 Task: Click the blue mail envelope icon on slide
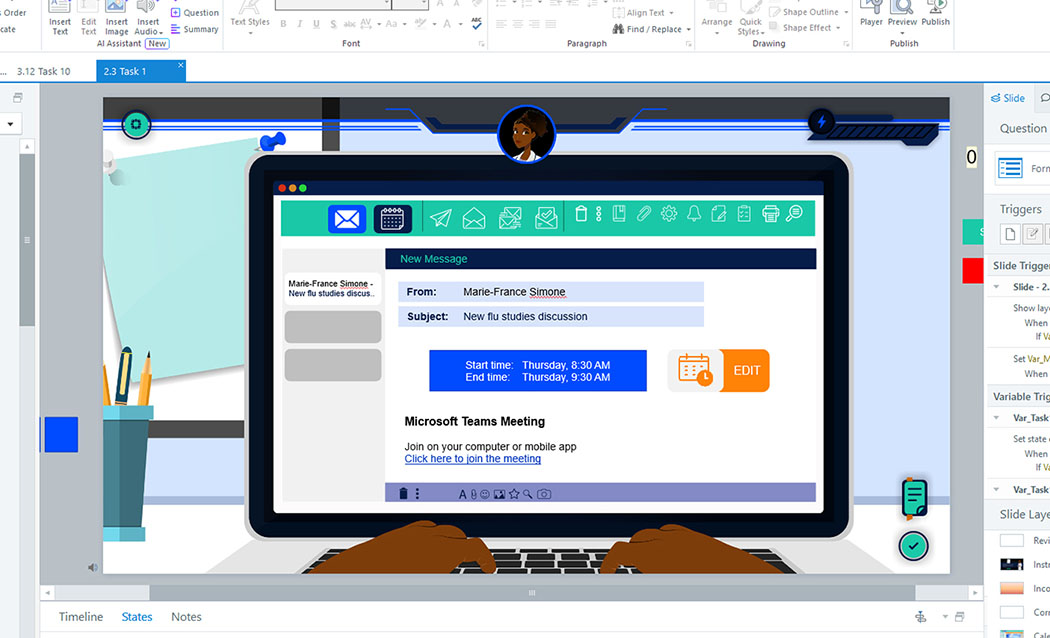pyautogui.click(x=347, y=218)
